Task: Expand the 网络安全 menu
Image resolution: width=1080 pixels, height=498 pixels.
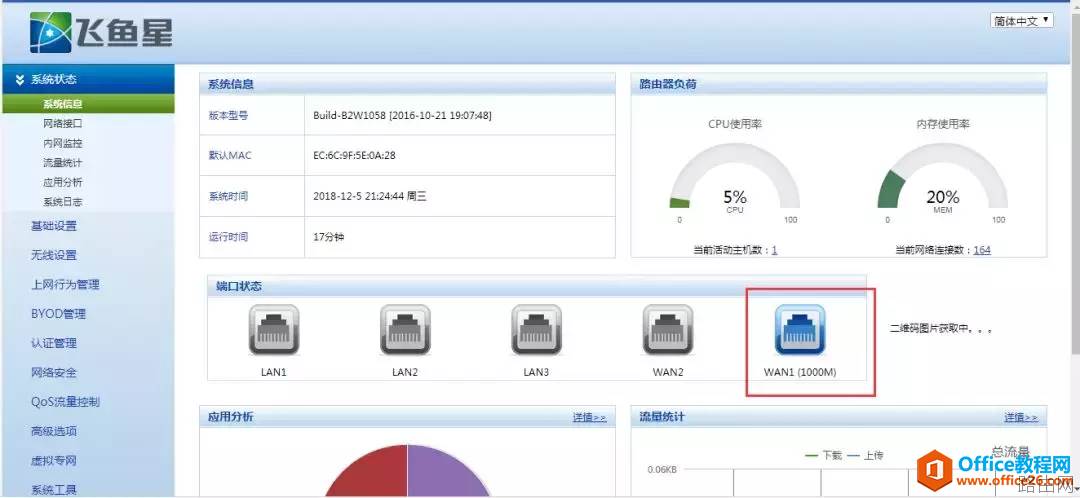Action: tap(54, 373)
